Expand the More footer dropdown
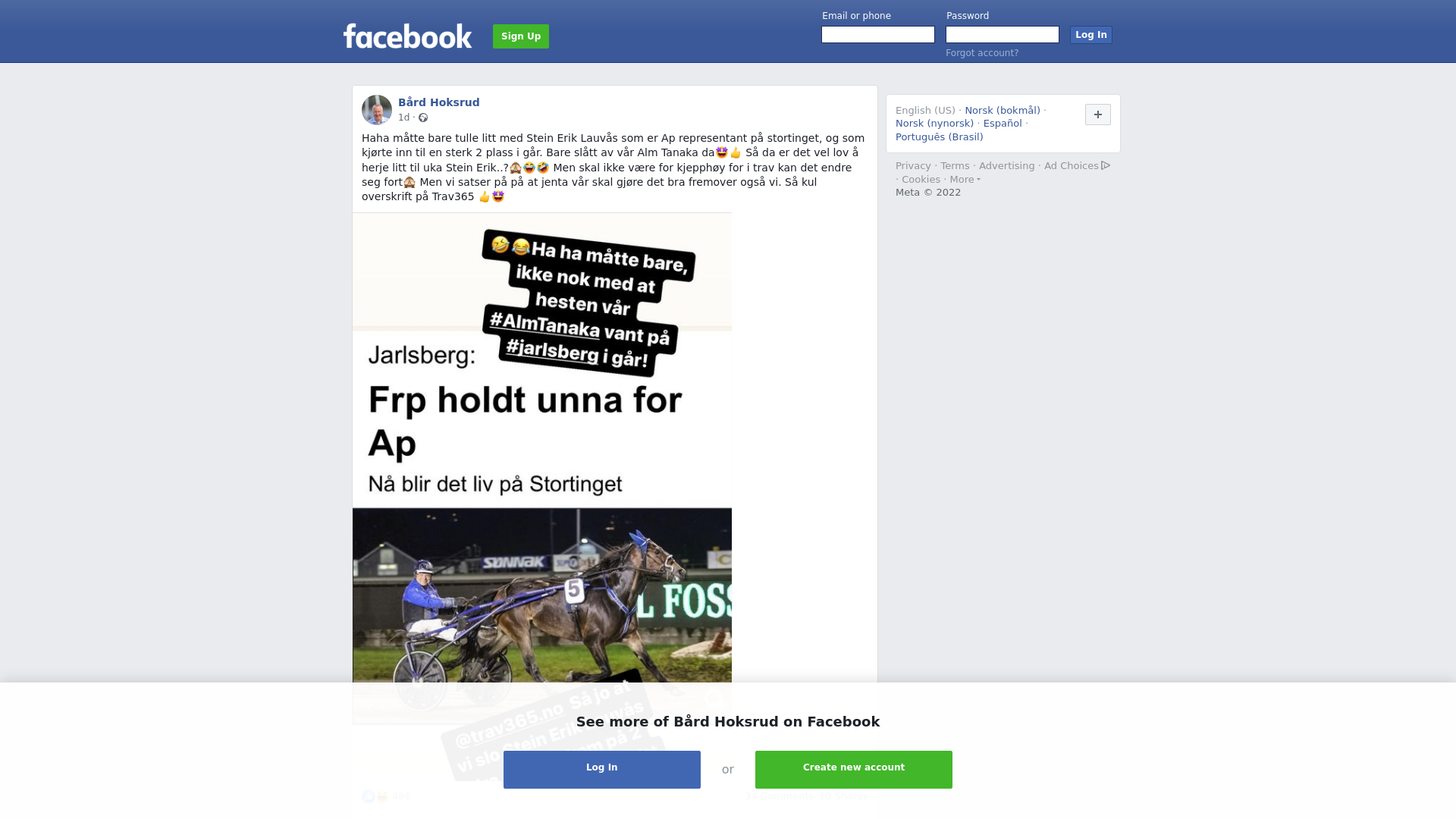The height and width of the screenshot is (819, 1456). click(965, 180)
